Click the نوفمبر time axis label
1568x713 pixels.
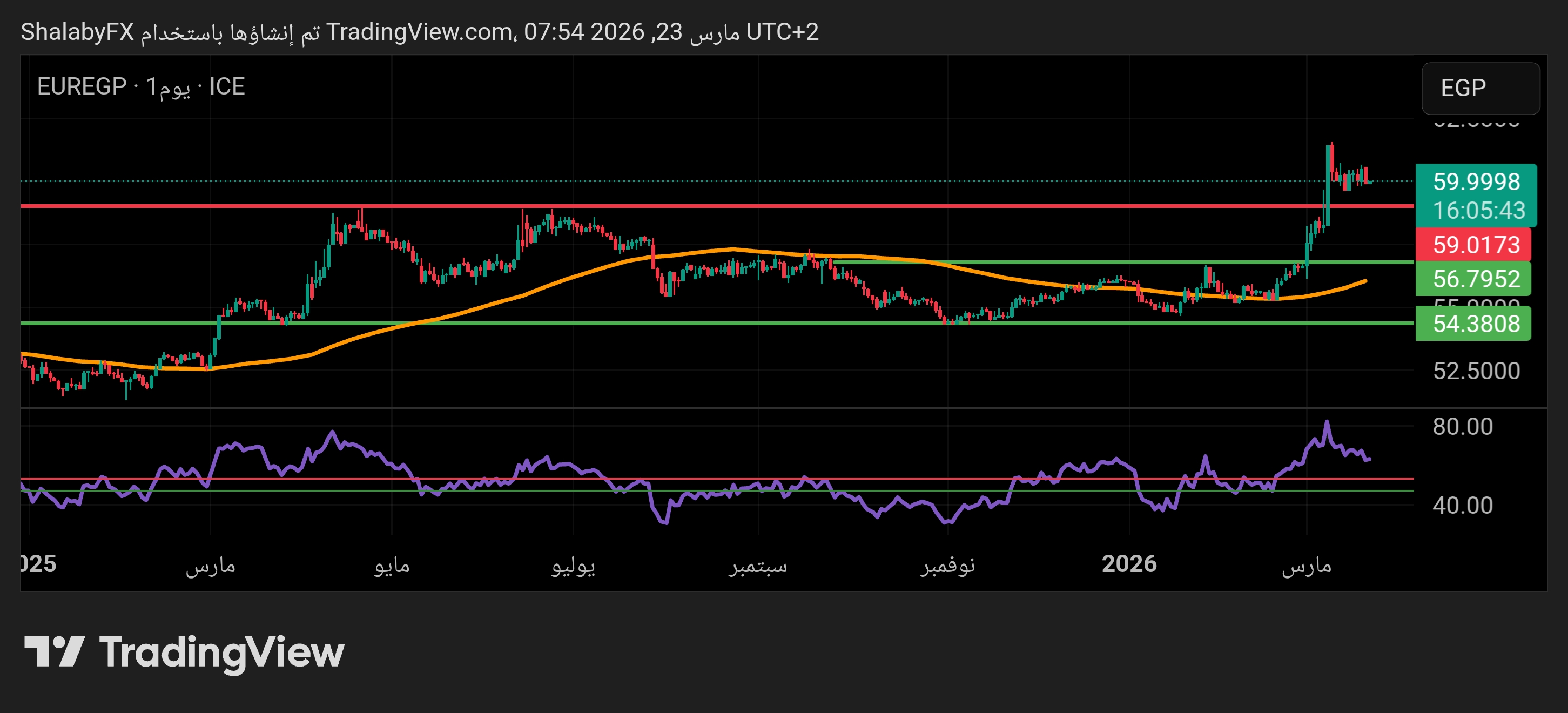(947, 565)
